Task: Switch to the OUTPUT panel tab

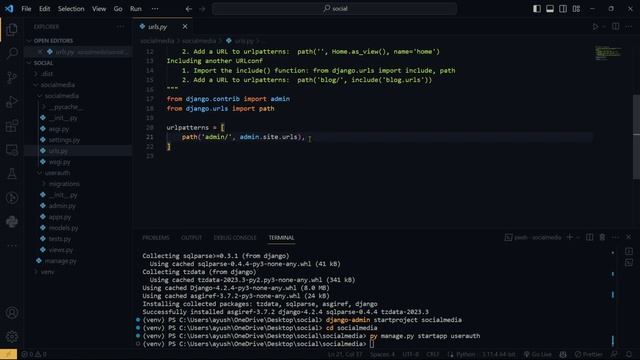Action: [x=191, y=238]
